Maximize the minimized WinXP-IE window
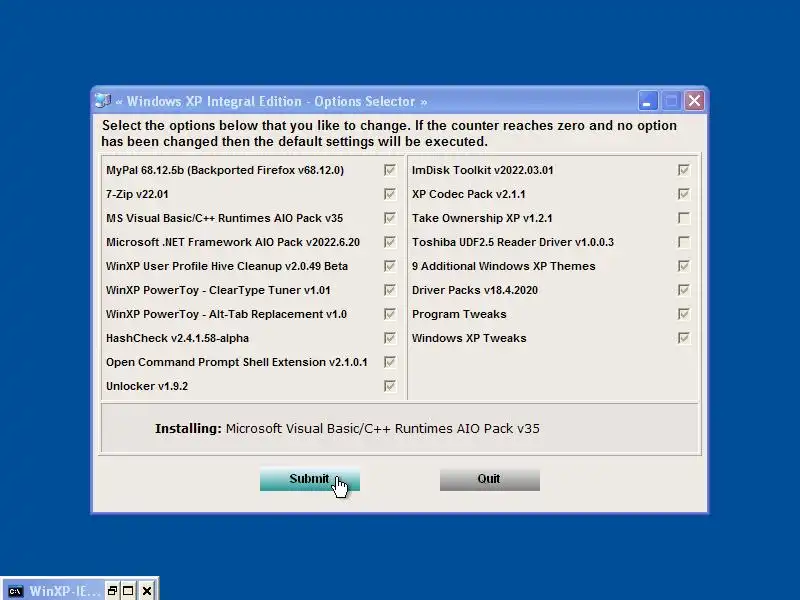The width and height of the screenshot is (800, 600). [128, 591]
